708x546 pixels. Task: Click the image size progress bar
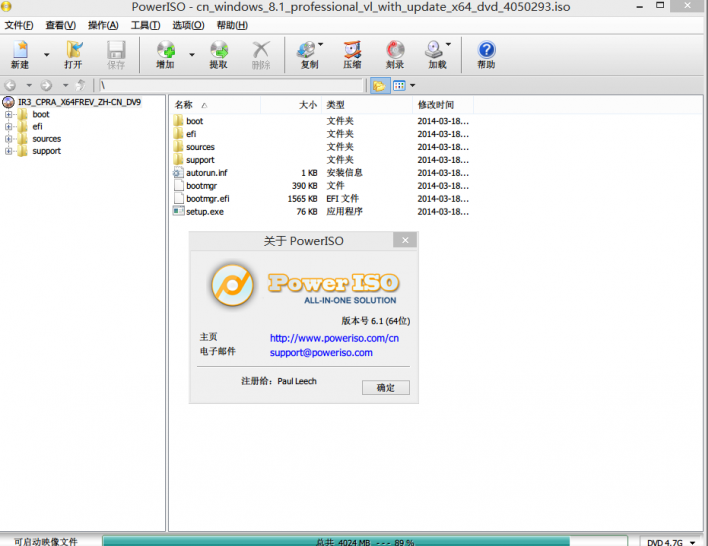364,541
